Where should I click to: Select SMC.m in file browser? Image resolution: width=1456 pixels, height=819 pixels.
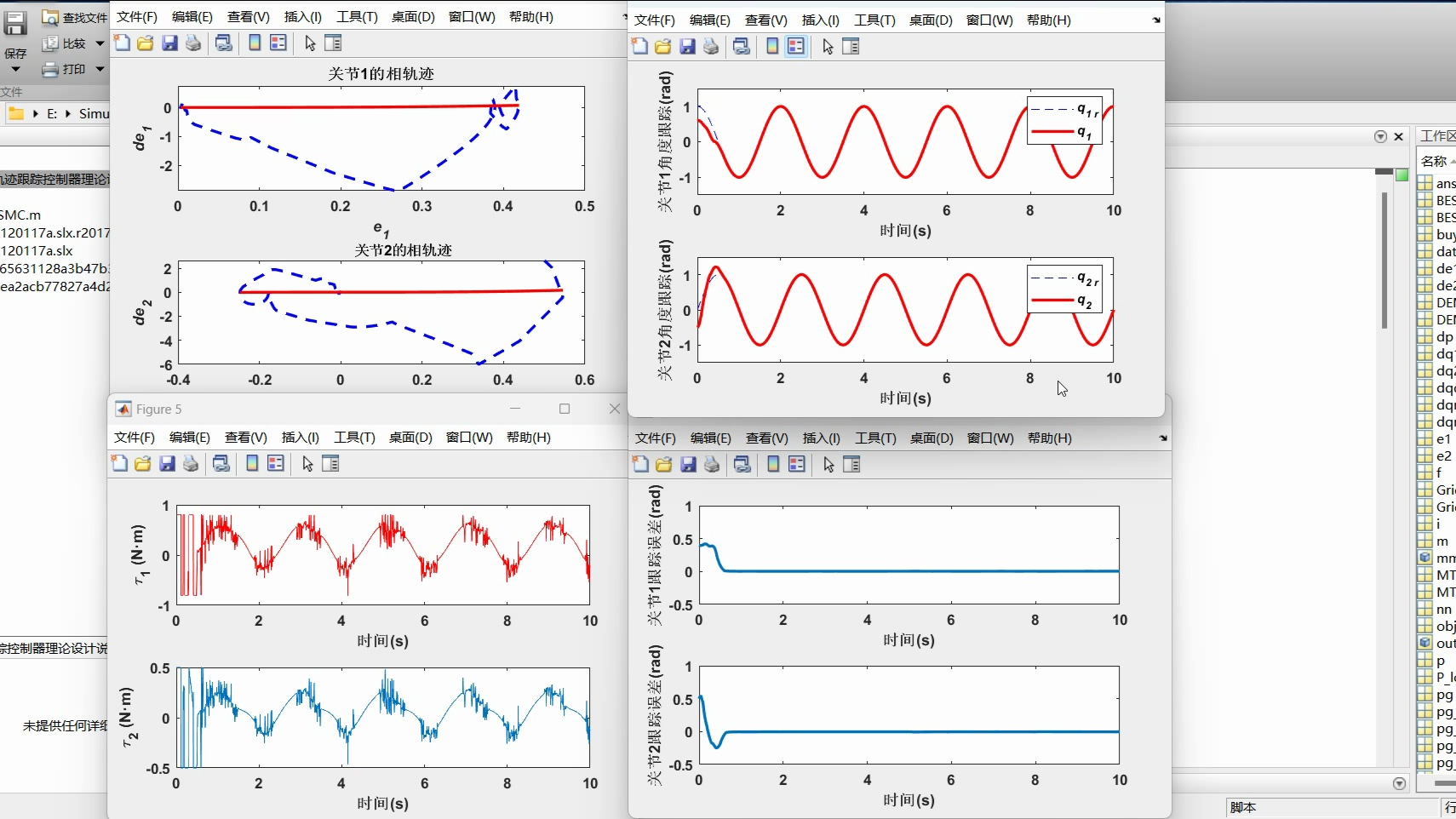tap(20, 215)
